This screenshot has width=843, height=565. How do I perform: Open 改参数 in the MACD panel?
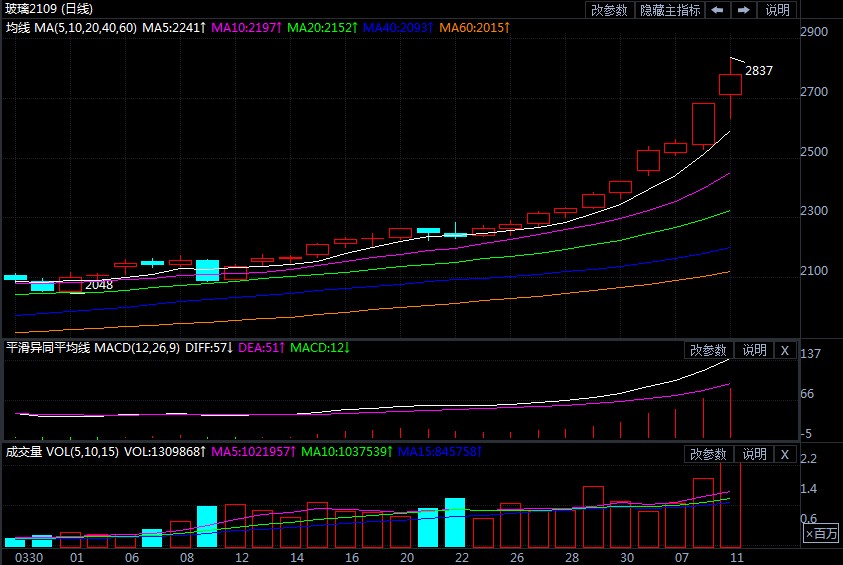pos(708,350)
